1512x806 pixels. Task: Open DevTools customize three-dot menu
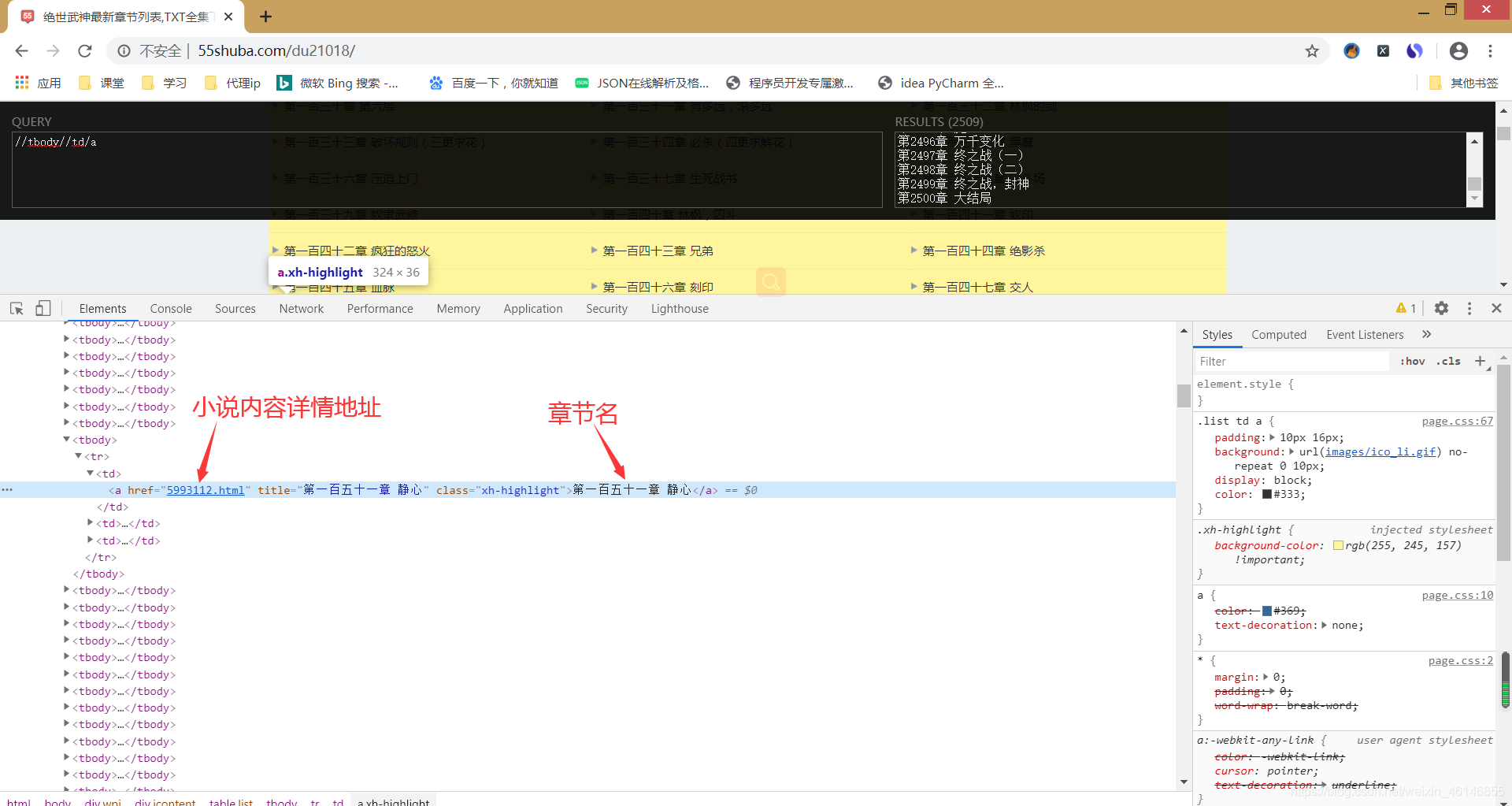click(x=1469, y=308)
